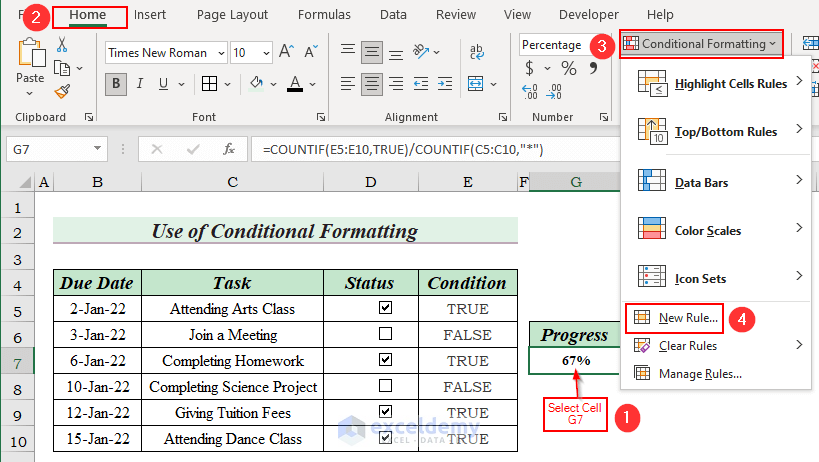Toggle Italic formatting

coord(139,84)
